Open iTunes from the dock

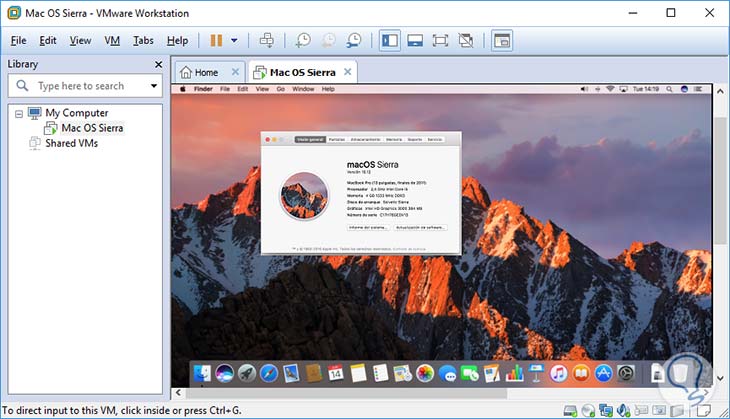point(559,373)
